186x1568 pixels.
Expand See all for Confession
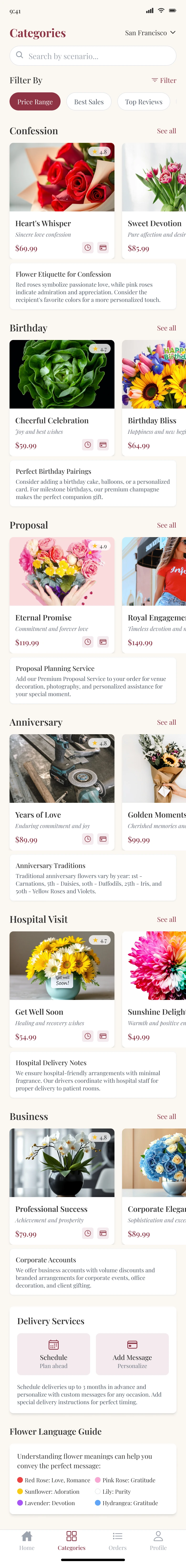coord(166,131)
